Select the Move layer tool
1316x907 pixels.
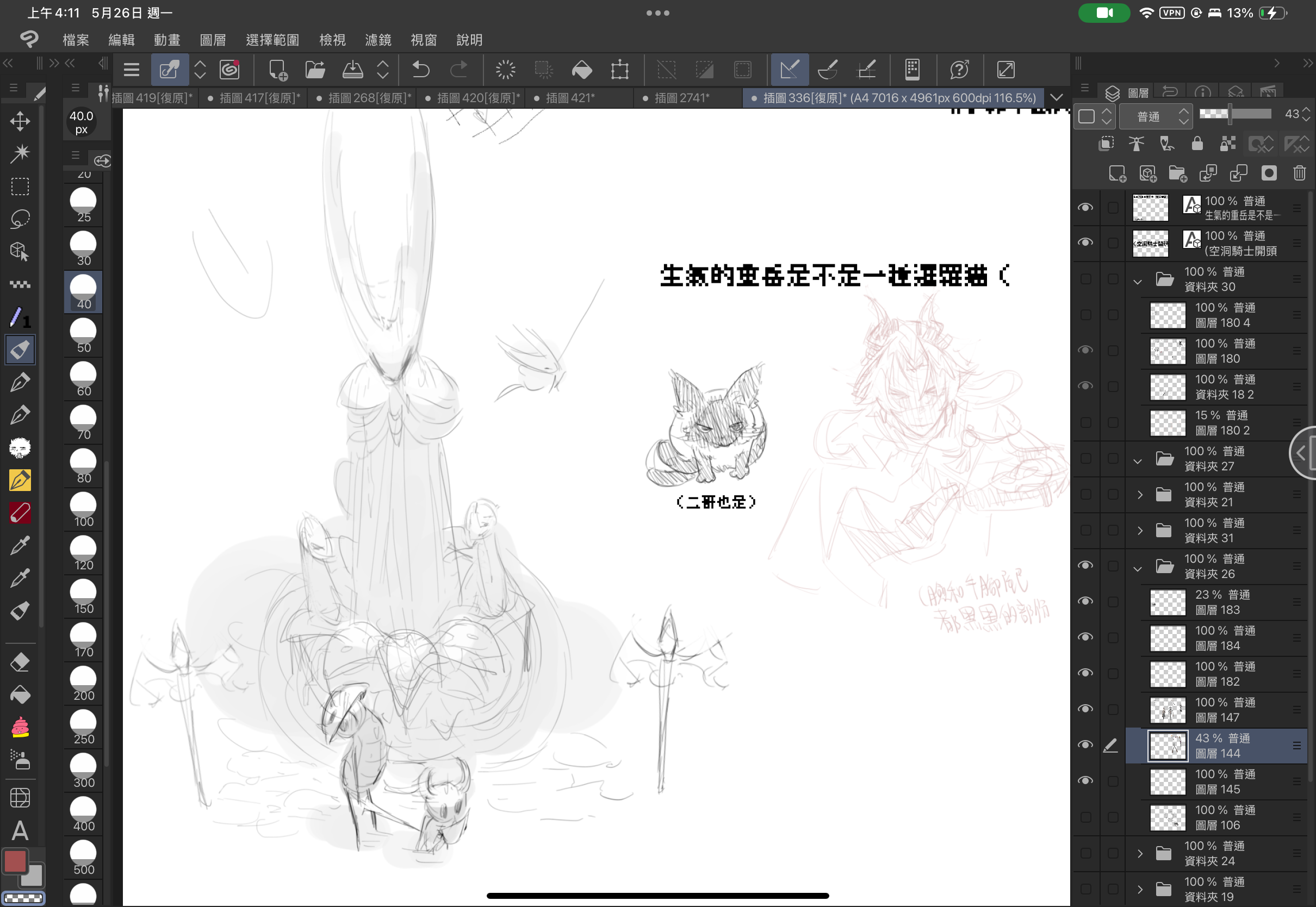coord(20,121)
